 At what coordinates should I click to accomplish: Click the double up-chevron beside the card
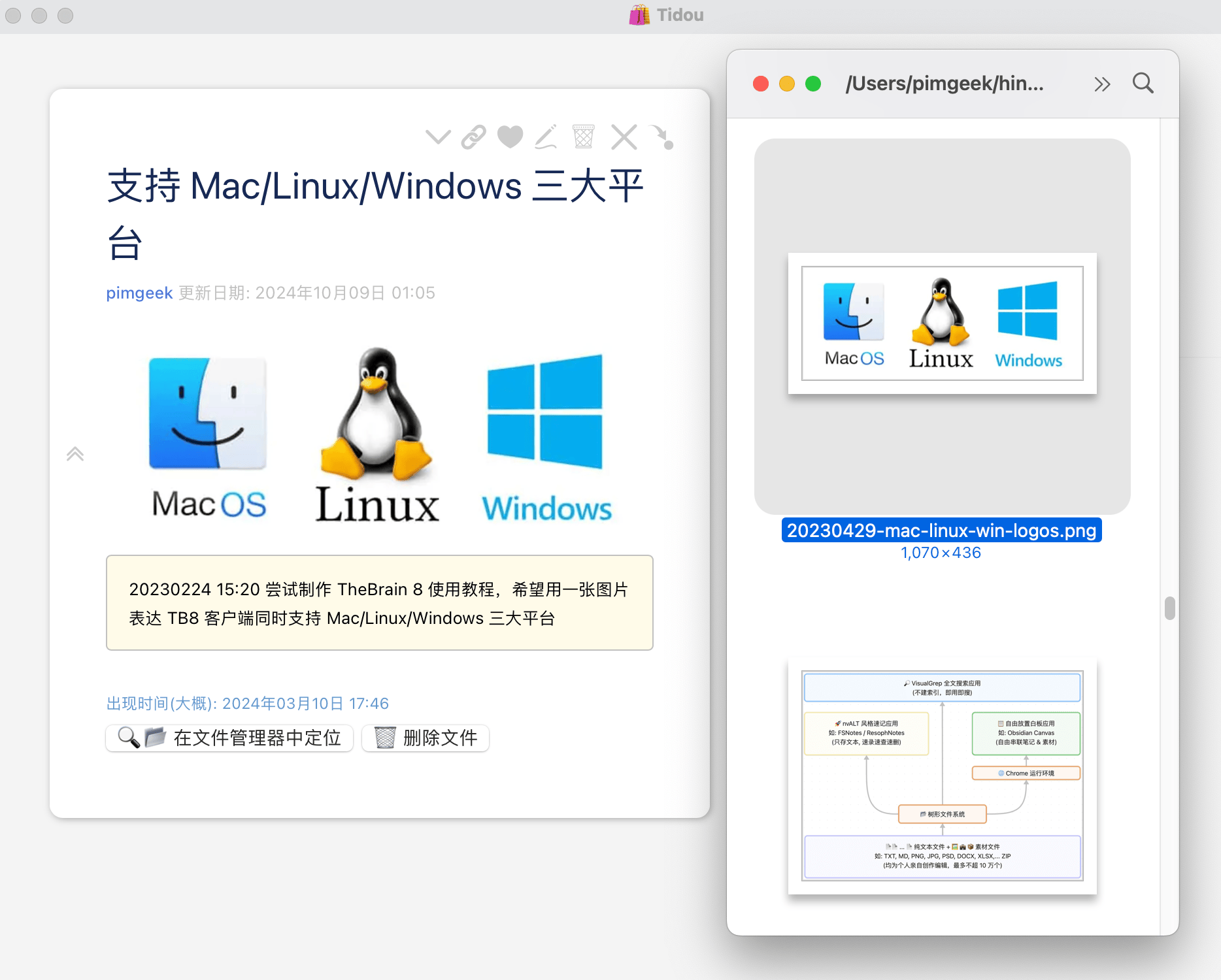tap(75, 453)
